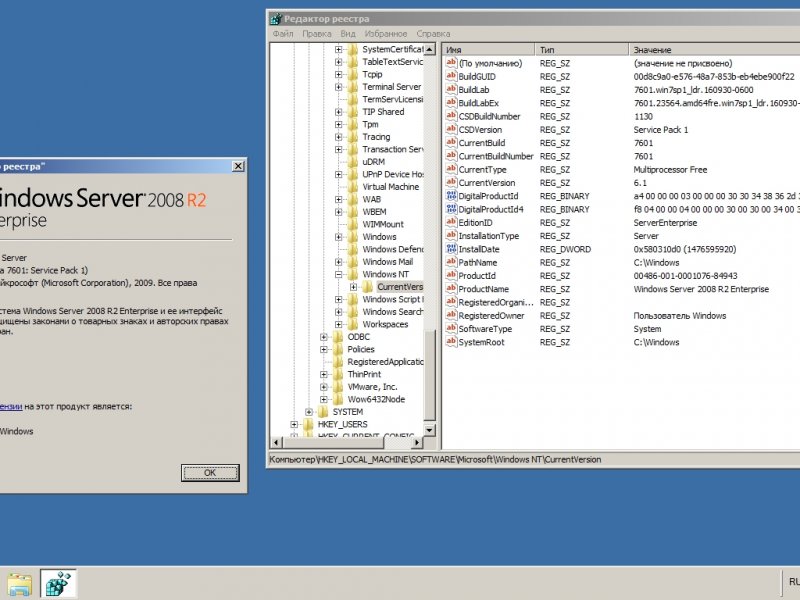The image size is (800, 600).
Task: Click the SystemRoot string value icon
Action: coord(451,342)
